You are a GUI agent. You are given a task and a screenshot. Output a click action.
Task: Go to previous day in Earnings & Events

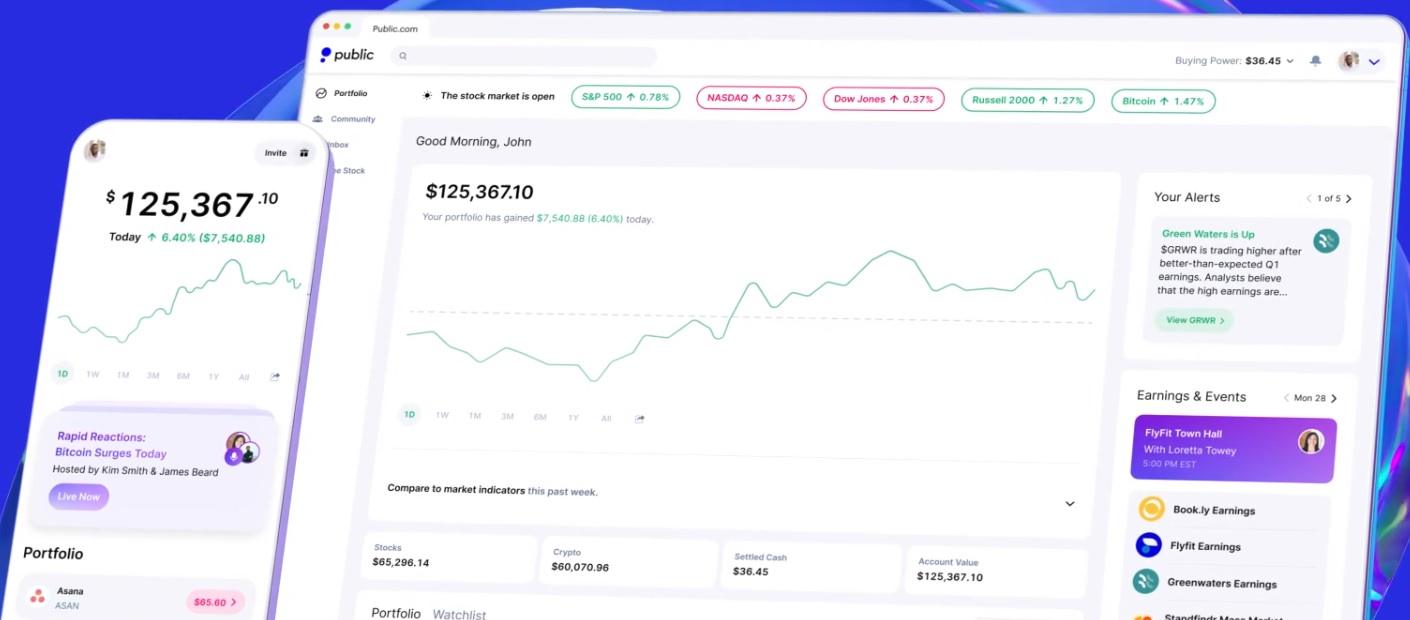[1286, 397]
